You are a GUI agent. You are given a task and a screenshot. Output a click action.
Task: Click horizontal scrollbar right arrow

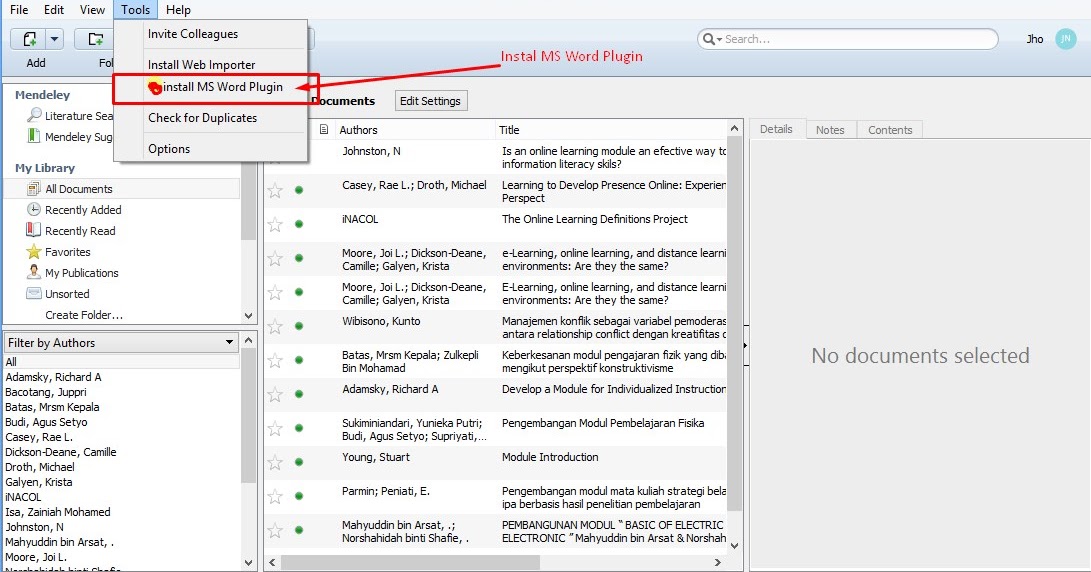click(717, 562)
